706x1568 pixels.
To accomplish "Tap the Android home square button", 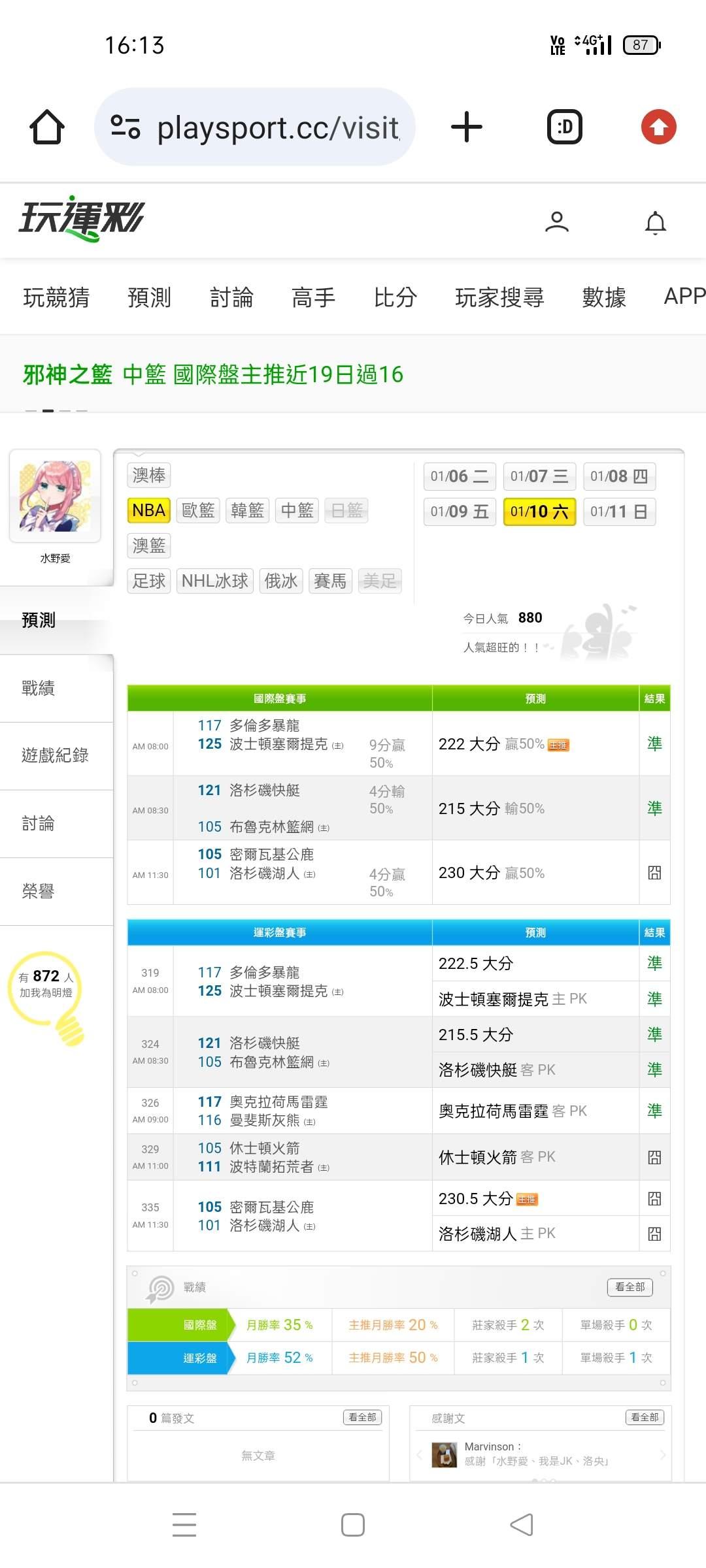I will point(353,1525).
